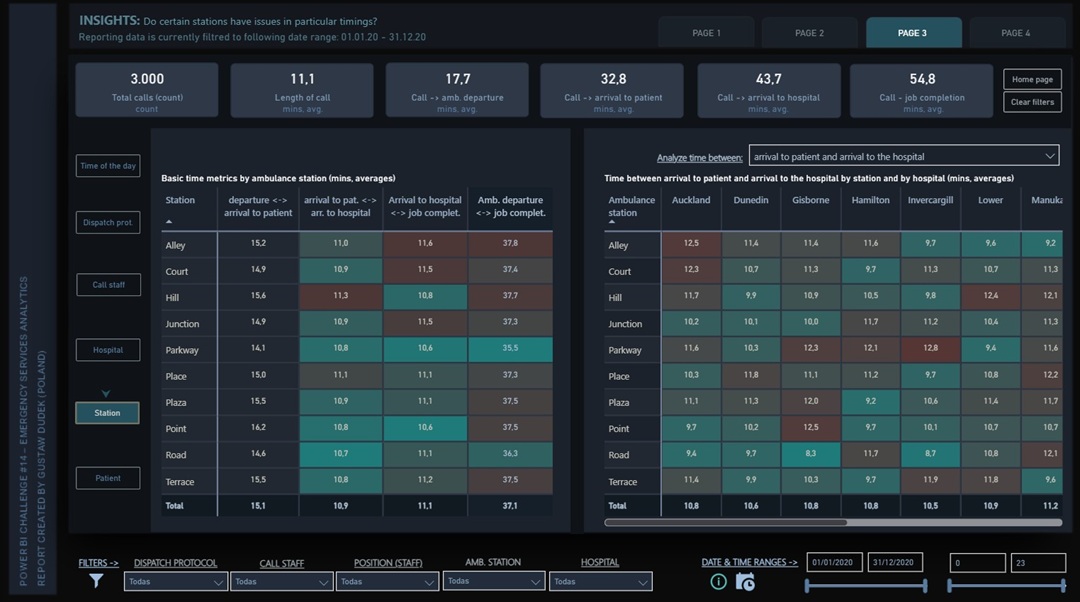Viewport: 1080px width, 602px height.
Task: Open the Amb. Station filter dropdown
Action: 493,581
